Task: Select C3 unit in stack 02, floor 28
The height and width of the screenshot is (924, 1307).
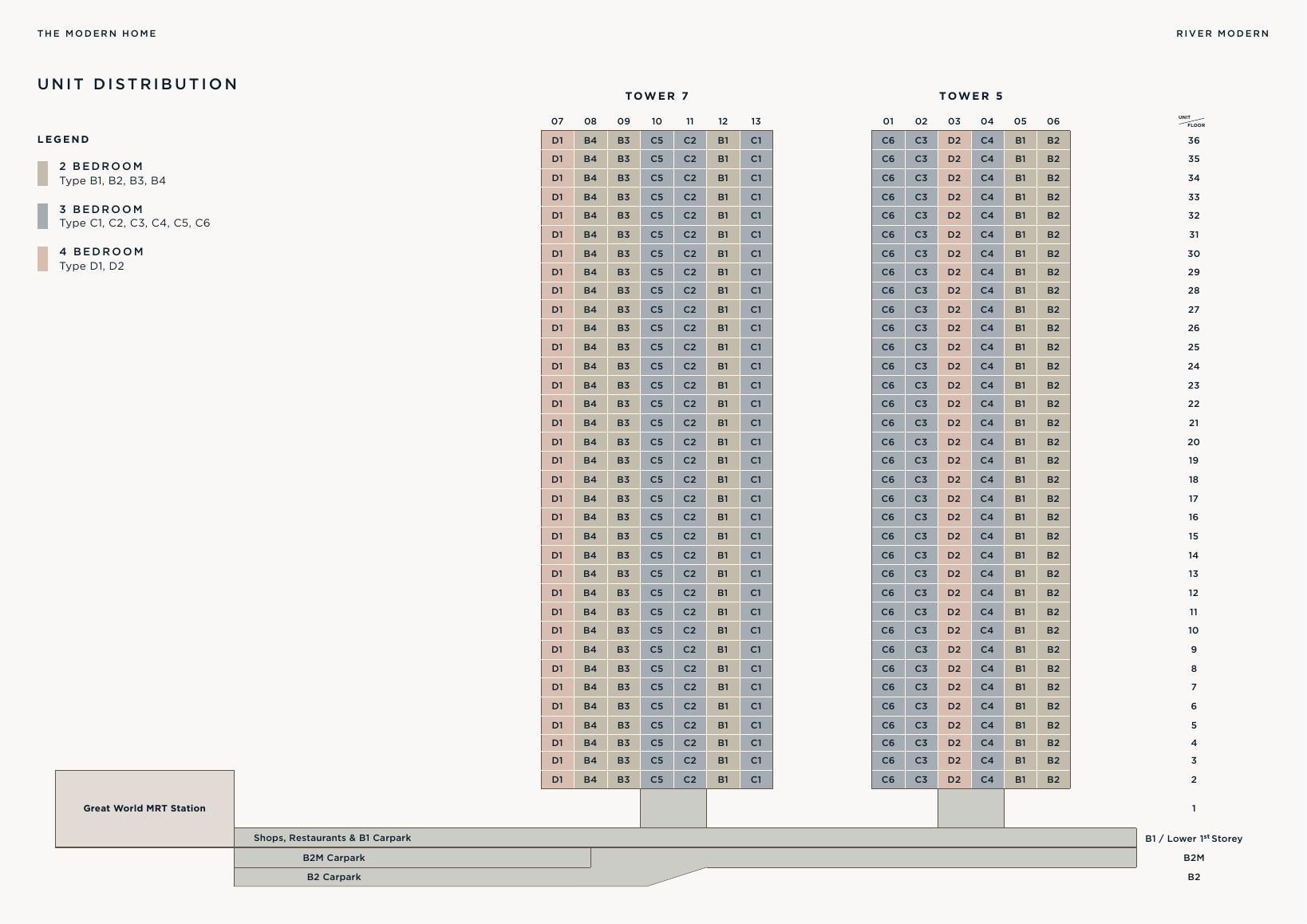Action: (921, 290)
